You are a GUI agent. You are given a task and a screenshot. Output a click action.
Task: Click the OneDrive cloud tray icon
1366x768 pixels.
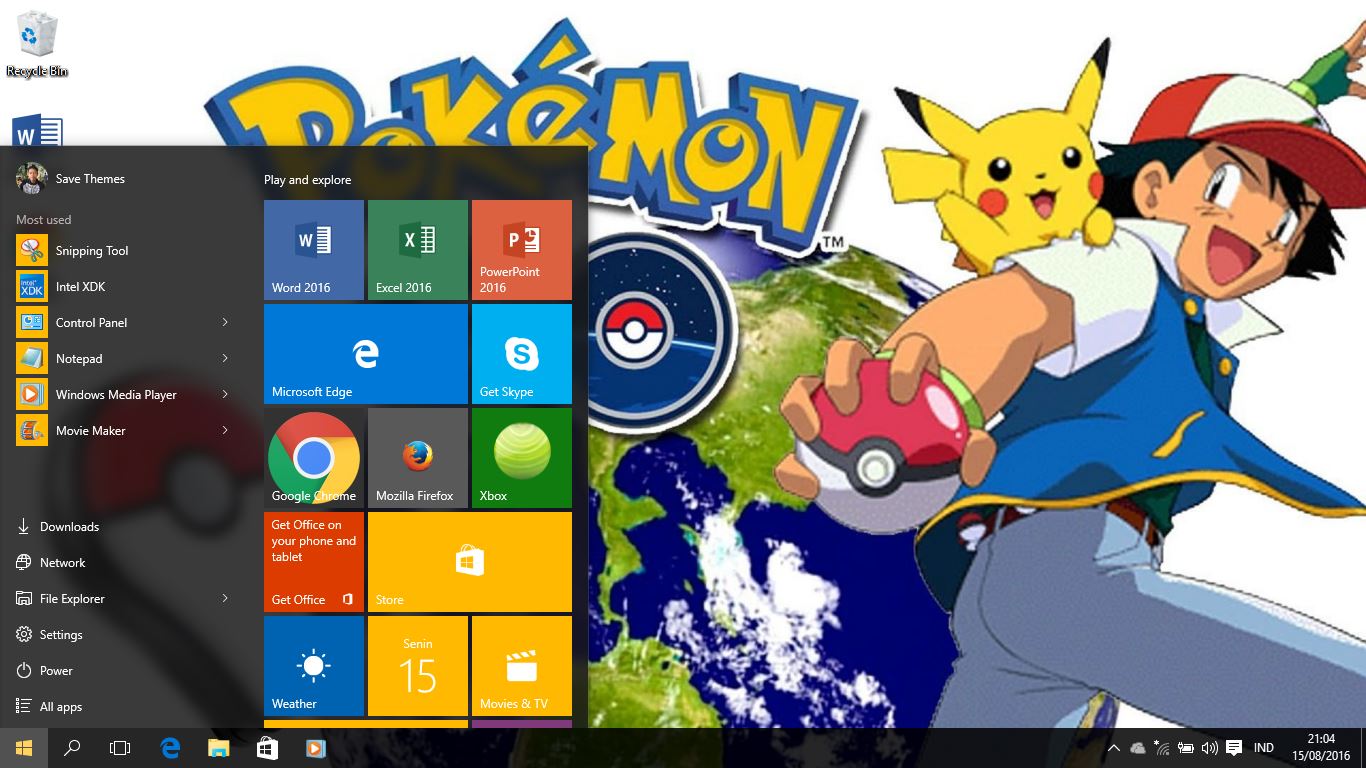(1138, 748)
